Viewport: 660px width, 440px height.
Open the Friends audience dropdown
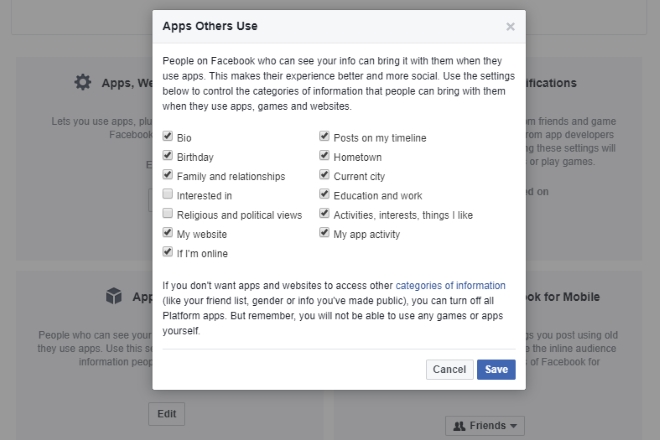click(484, 426)
